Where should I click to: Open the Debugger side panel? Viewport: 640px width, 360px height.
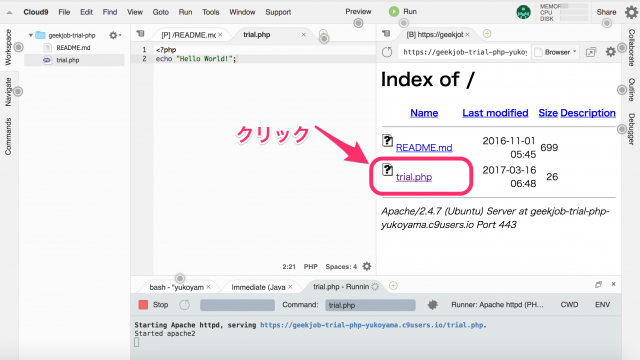point(631,129)
